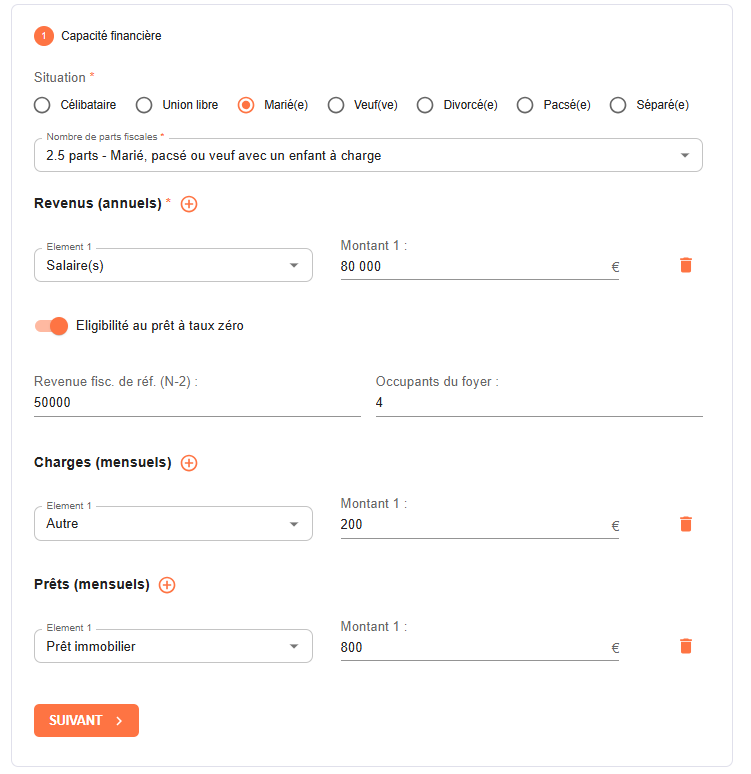Choose the Divorcé(e) situation
Screen dimensions: 751x774
[x=425, y=105]
